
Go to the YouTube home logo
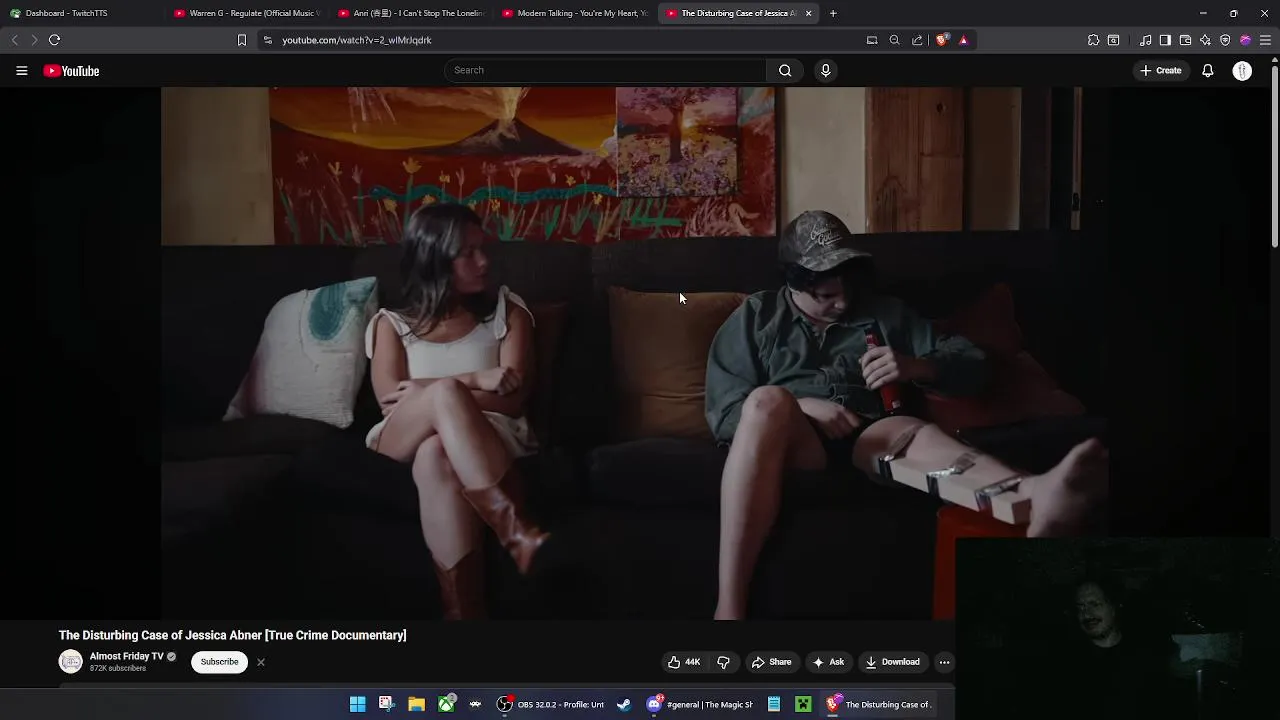click(71, 71)
